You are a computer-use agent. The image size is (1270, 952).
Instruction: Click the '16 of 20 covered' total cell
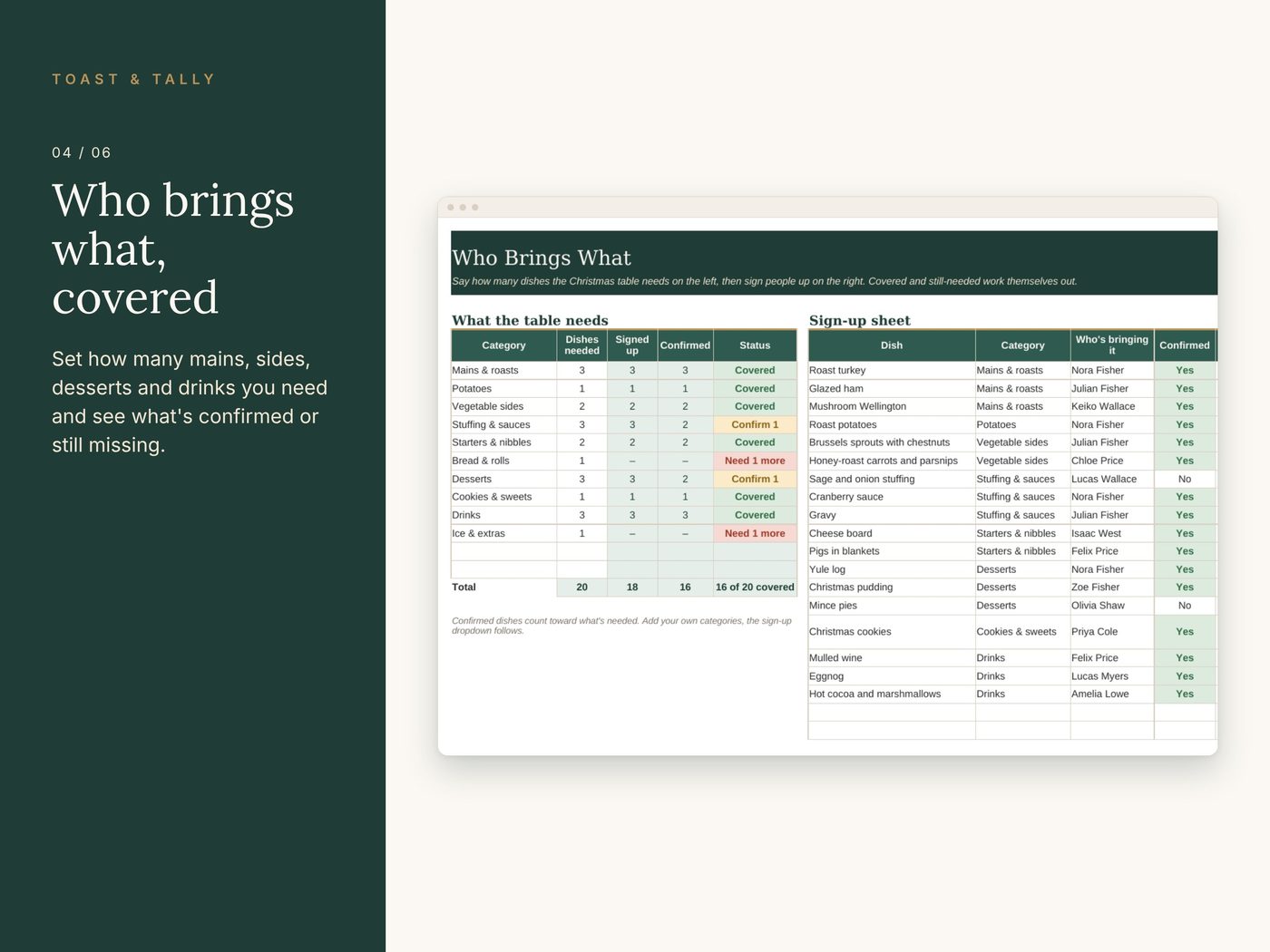pos(755,588)
